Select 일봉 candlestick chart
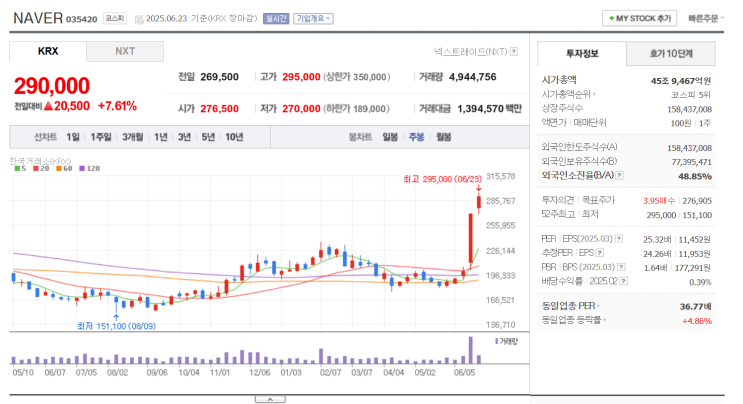The width and height of the screenshot is (743, 404). tap(390, 137)
